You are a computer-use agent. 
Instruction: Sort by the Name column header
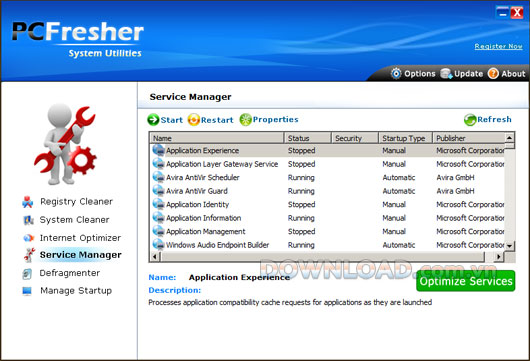(217, 138)
